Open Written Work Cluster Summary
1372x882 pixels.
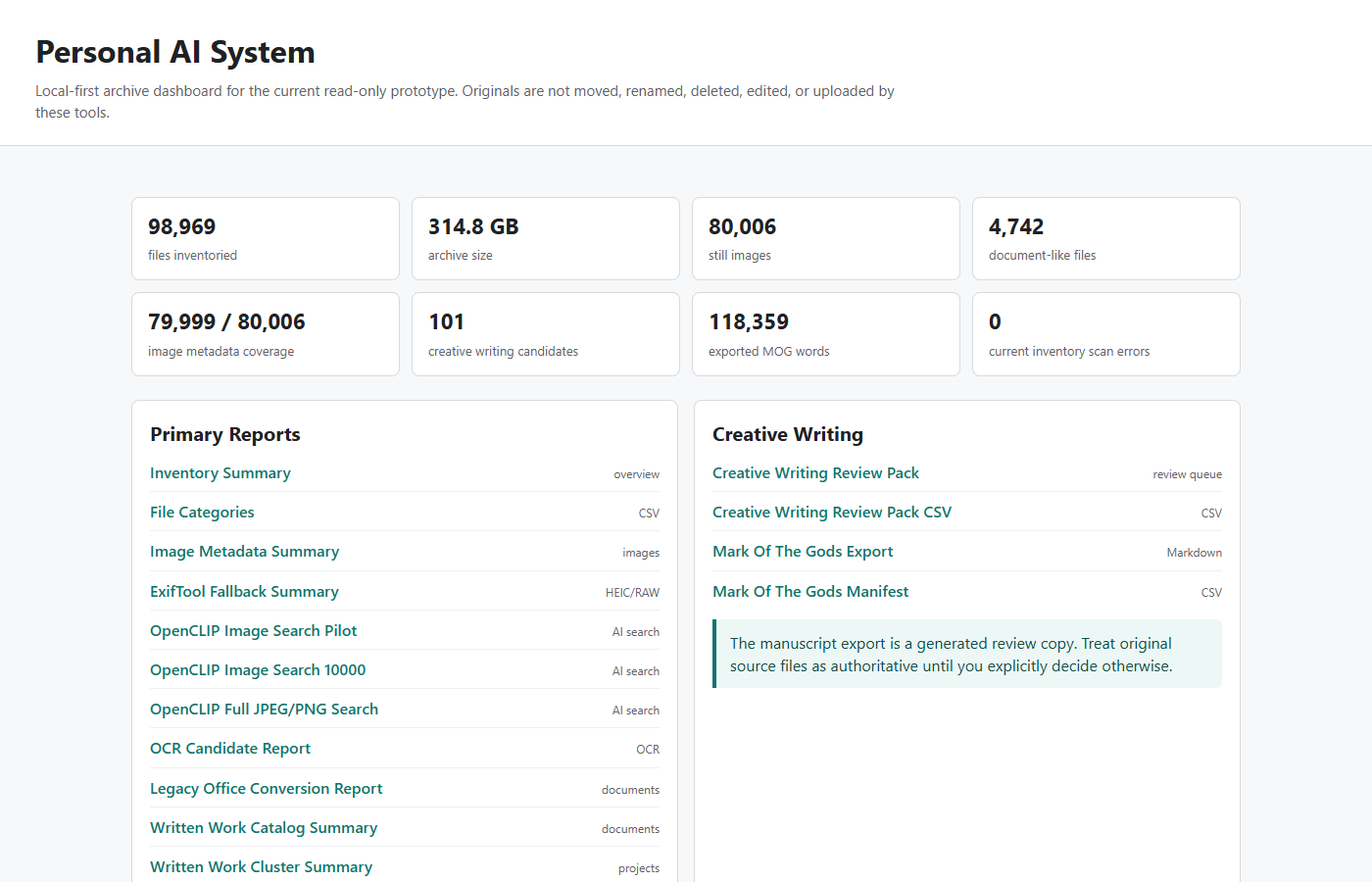point(261,867)
